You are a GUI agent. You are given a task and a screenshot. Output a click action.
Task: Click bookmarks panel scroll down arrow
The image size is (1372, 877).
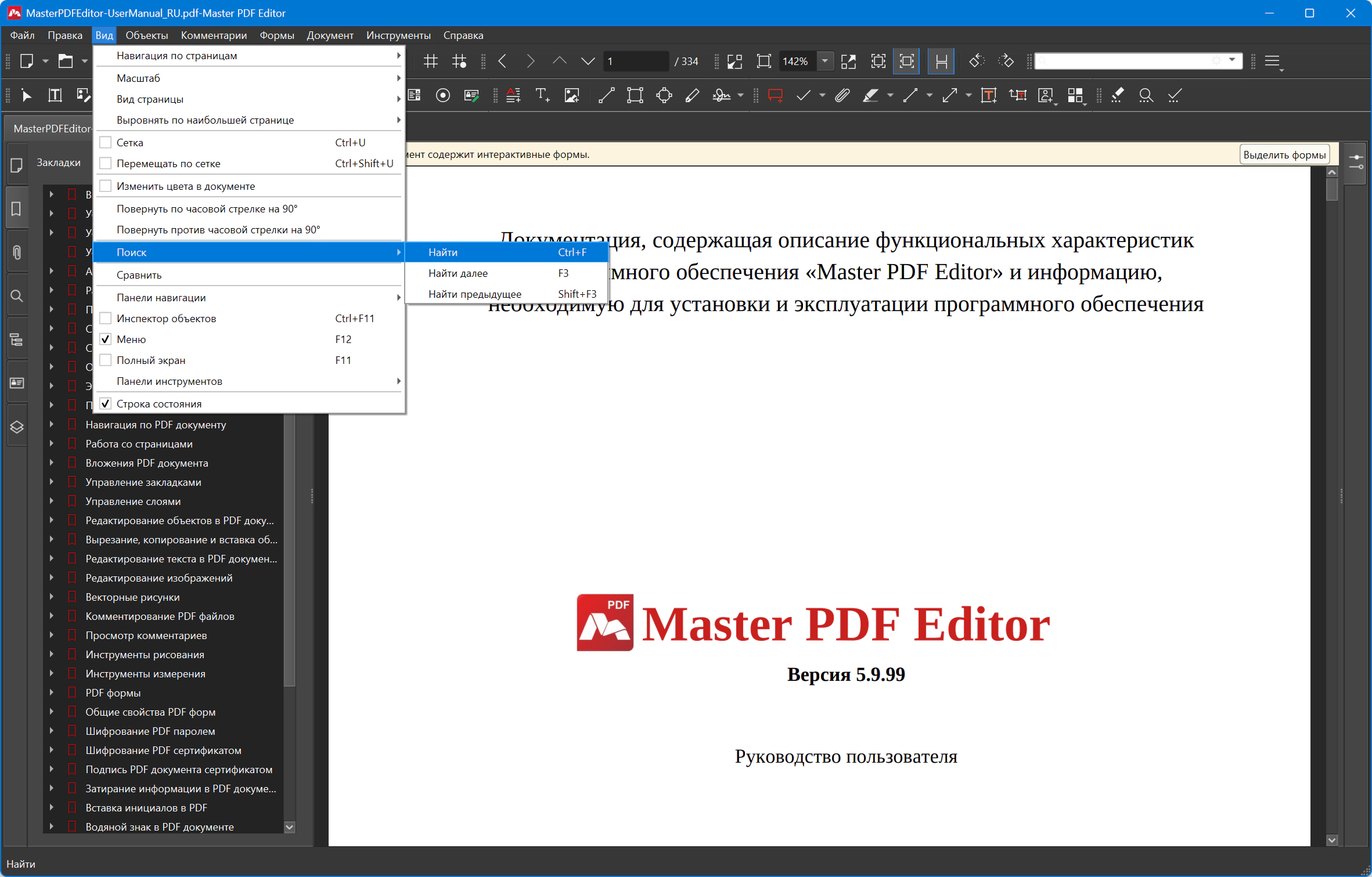(x=289, y=827)
